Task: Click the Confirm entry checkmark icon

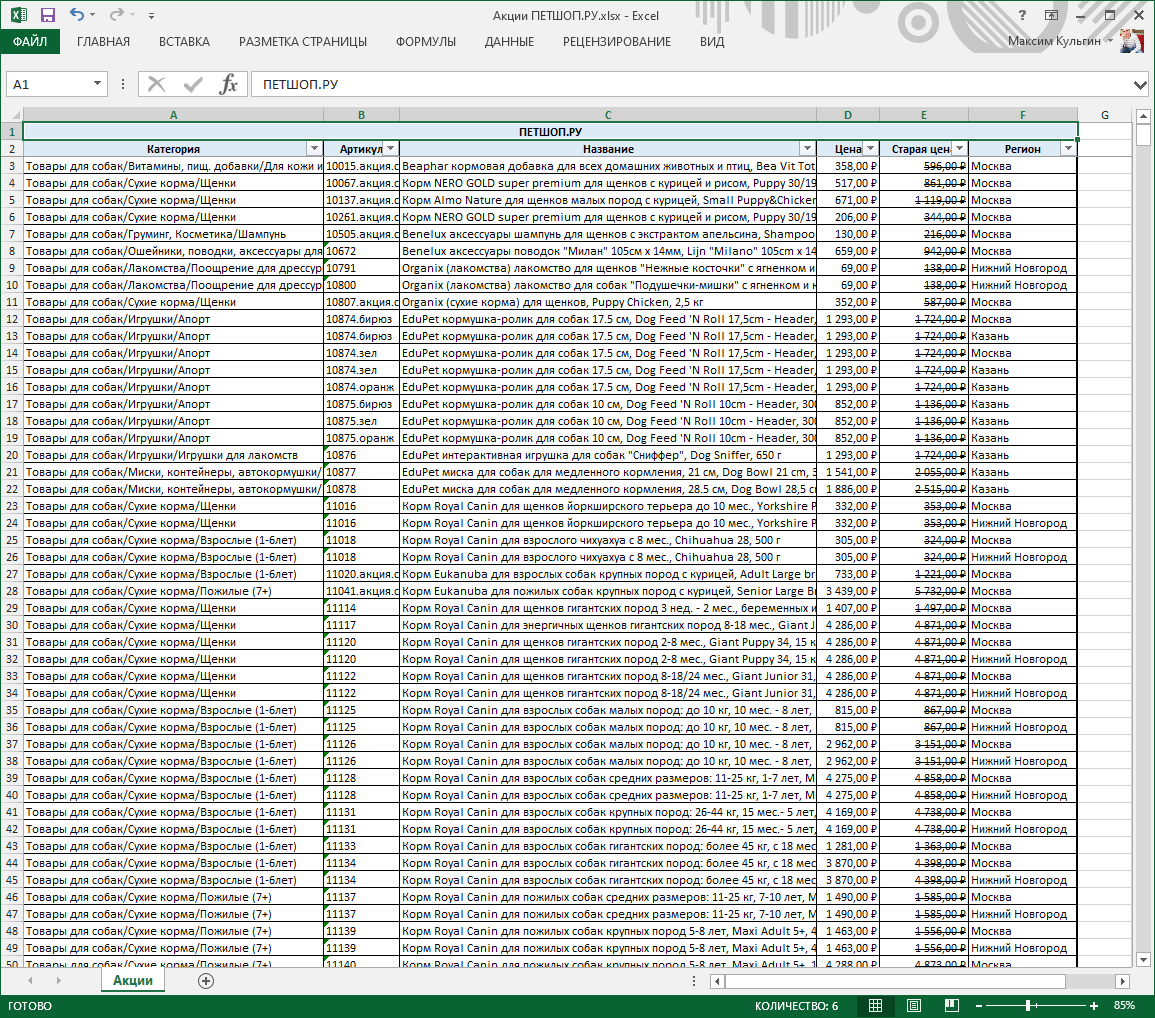Action: click(x=193, y=84)
